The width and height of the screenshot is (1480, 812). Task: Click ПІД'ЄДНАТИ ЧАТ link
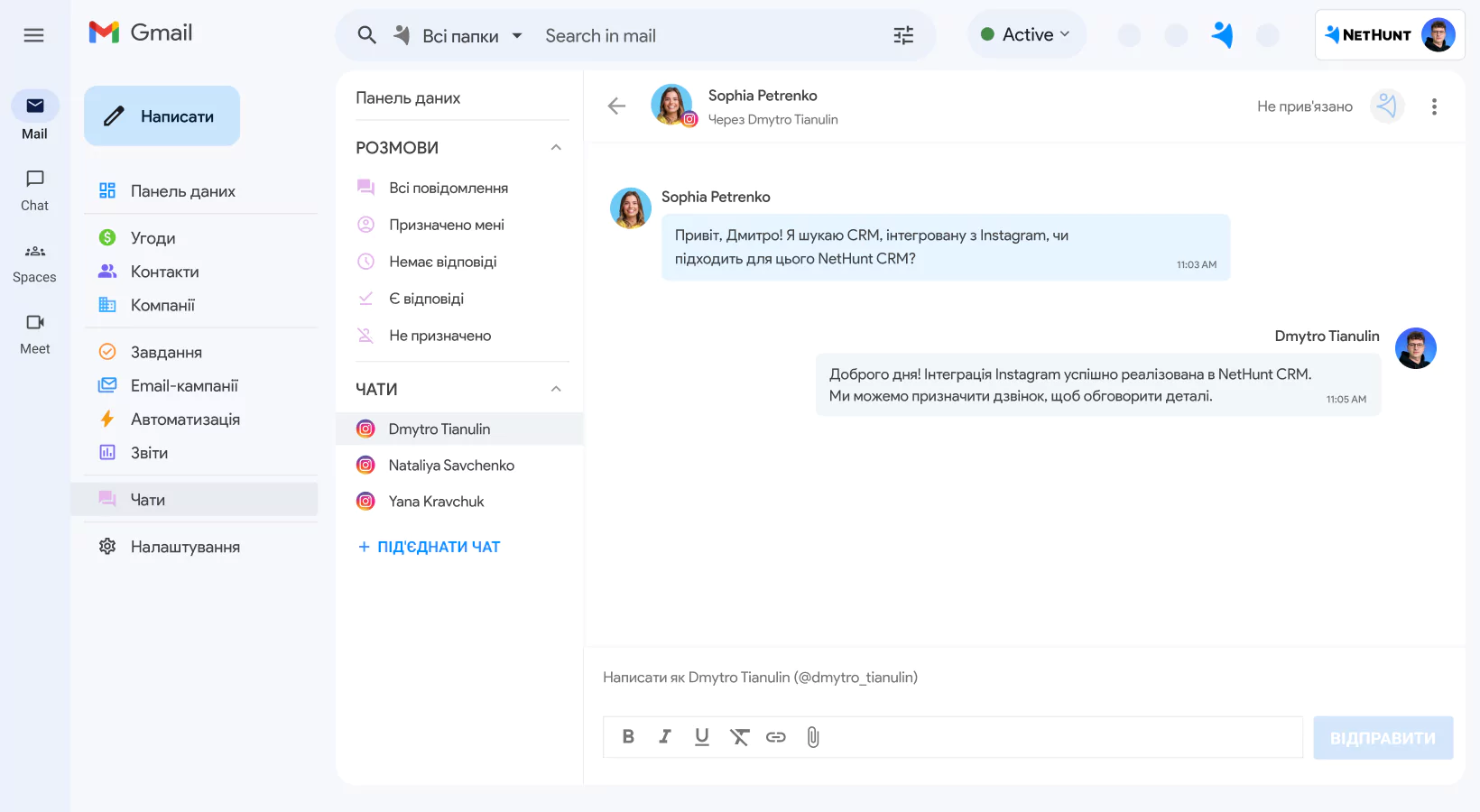pos(430,547)
